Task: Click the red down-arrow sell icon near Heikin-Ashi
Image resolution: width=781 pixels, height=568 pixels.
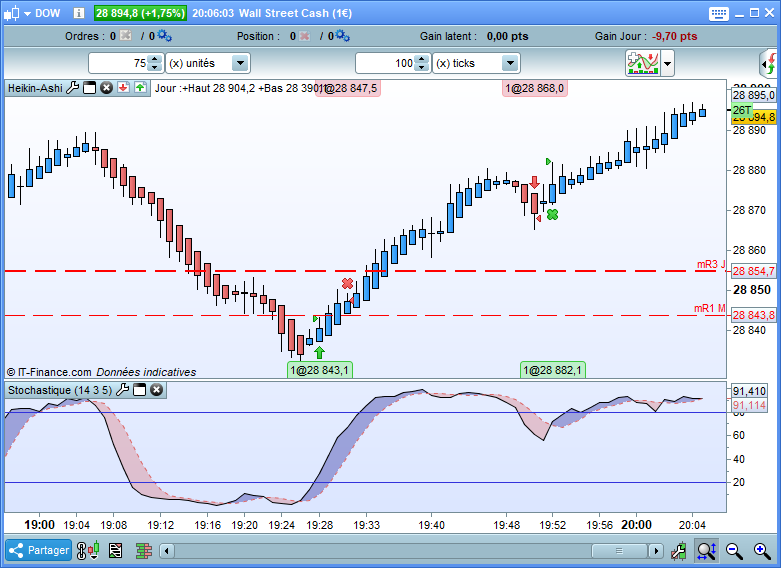Action: (x=124, y=88)
